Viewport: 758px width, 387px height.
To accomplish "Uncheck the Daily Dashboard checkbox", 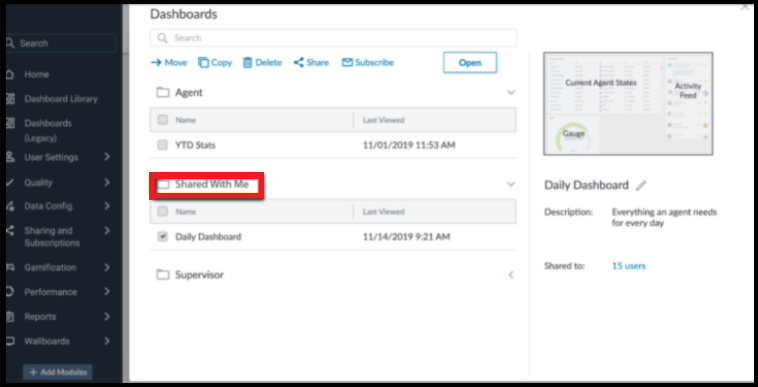I will [x=162, y=236].
